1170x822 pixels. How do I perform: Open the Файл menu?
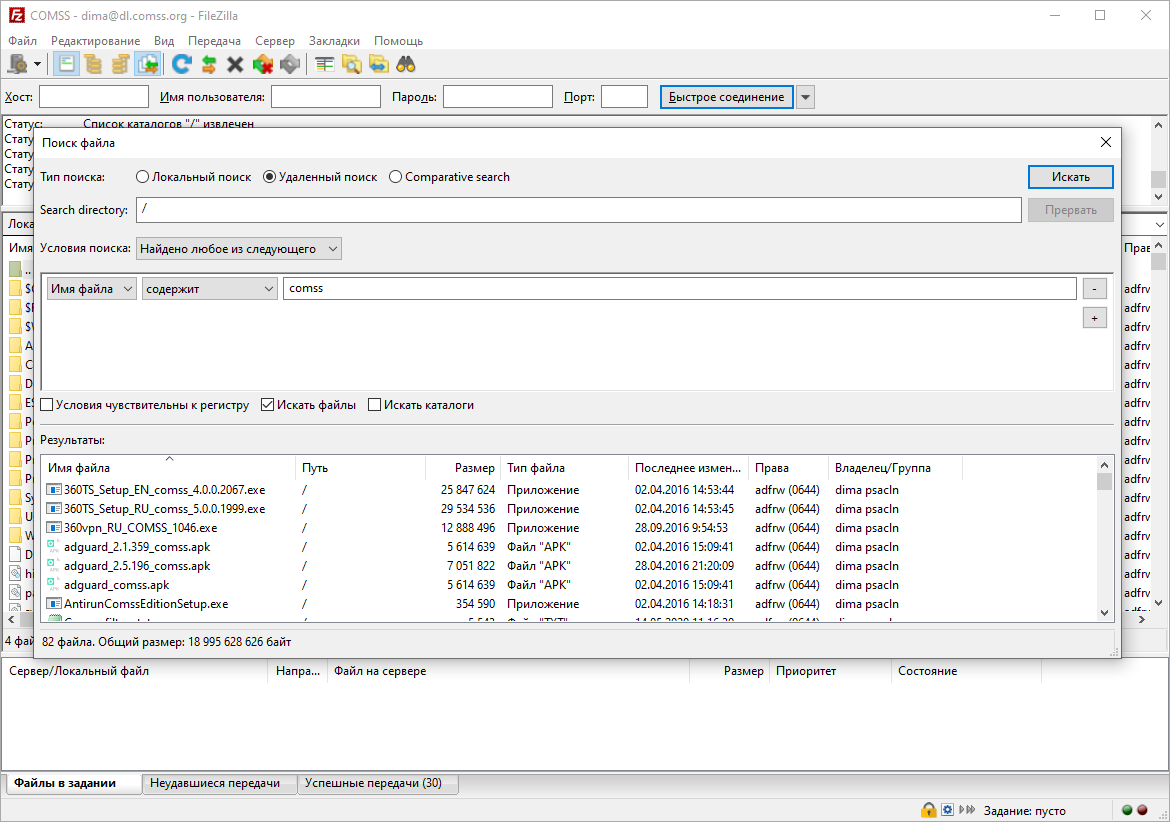(x=22, y=41)
